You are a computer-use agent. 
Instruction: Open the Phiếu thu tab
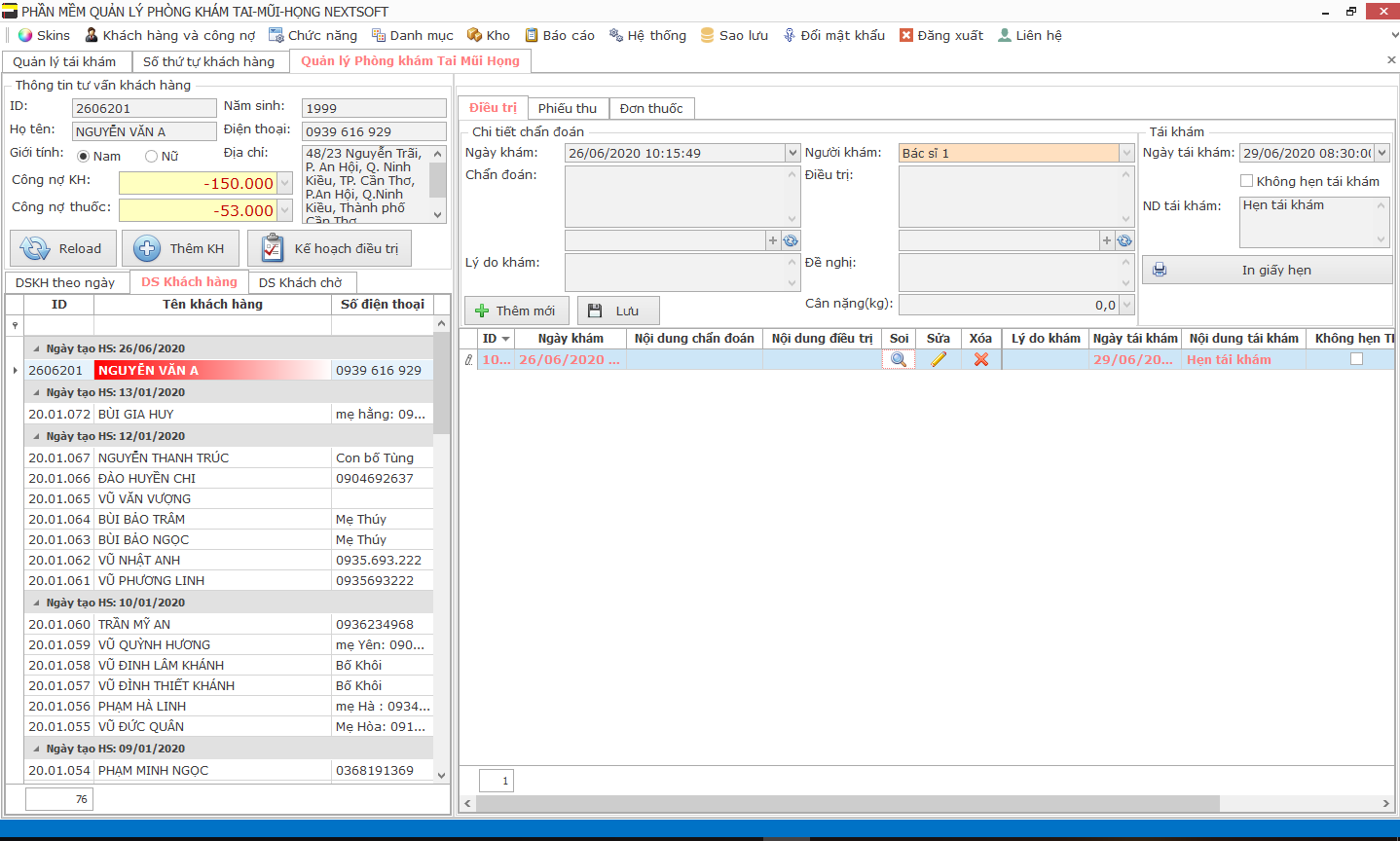click(x=568, y=108)
